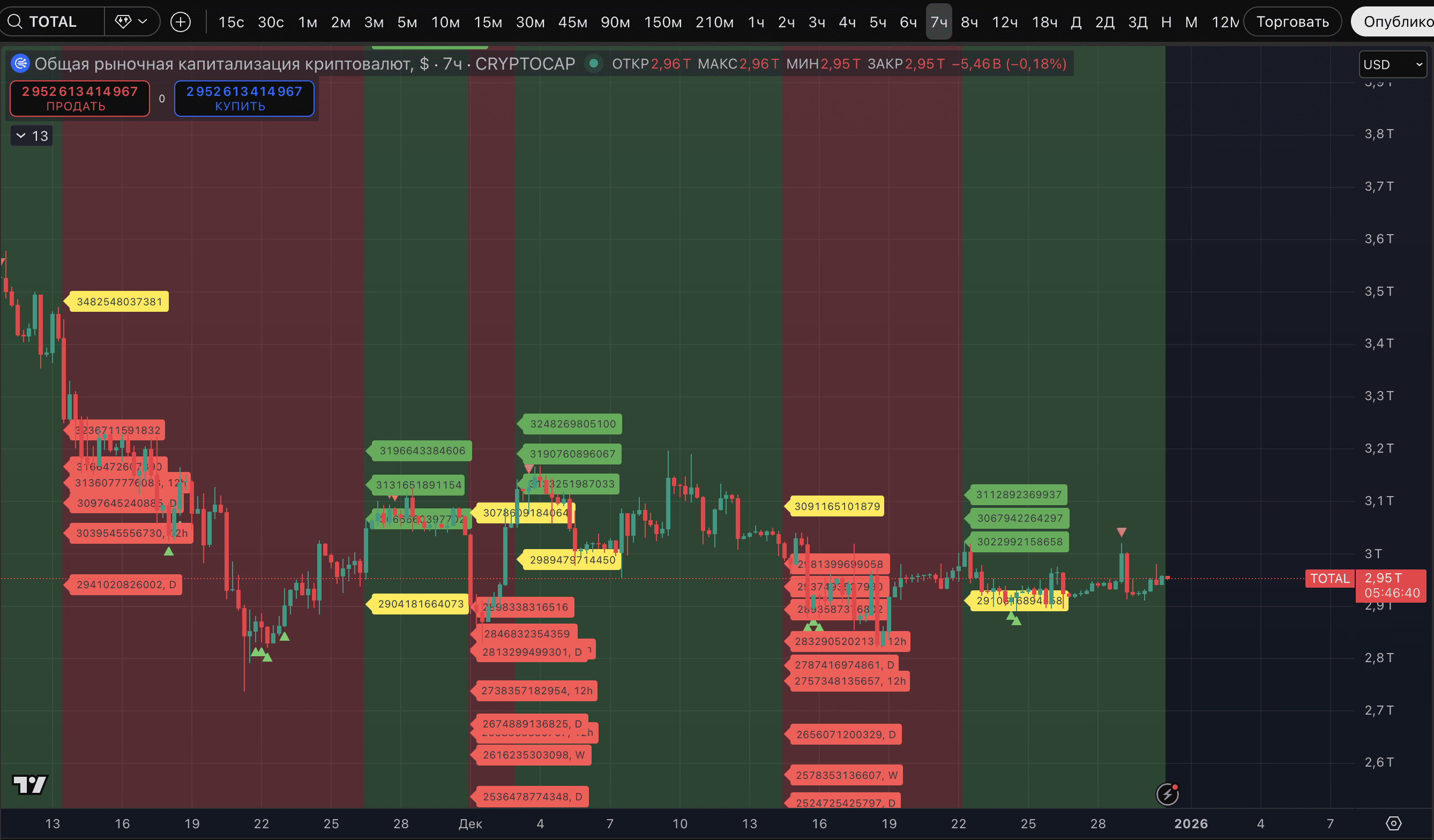1434x840 pixels.
Task: Select the 15м interval tab
Action: [488, 21]
